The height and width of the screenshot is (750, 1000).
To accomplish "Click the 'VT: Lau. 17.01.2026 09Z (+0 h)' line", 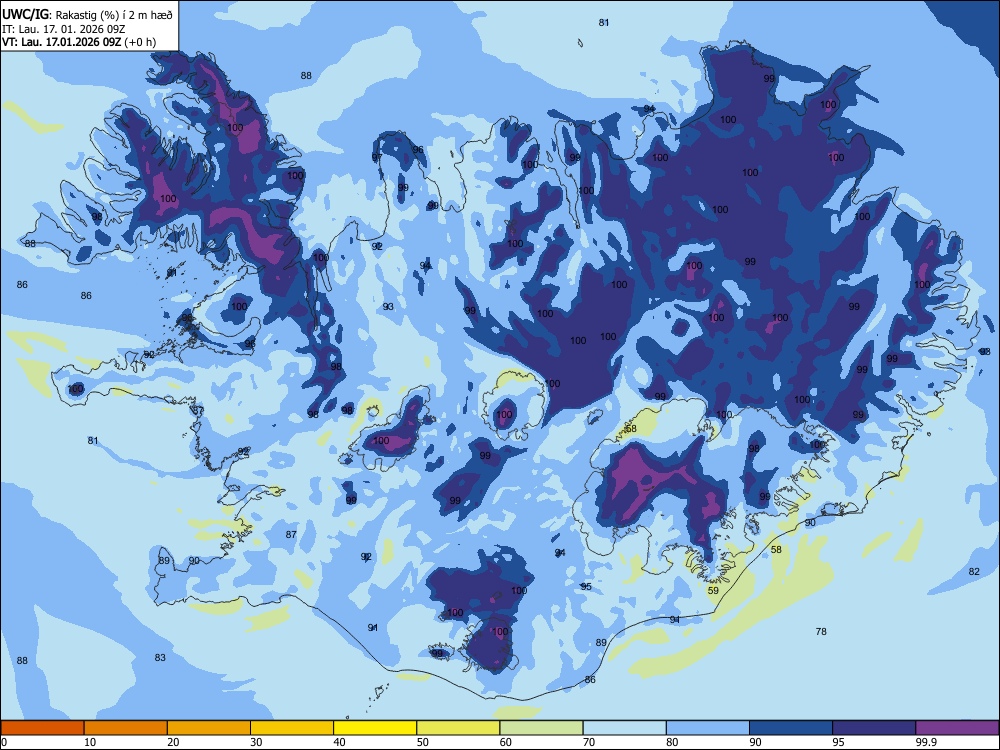I will (78, 42).
